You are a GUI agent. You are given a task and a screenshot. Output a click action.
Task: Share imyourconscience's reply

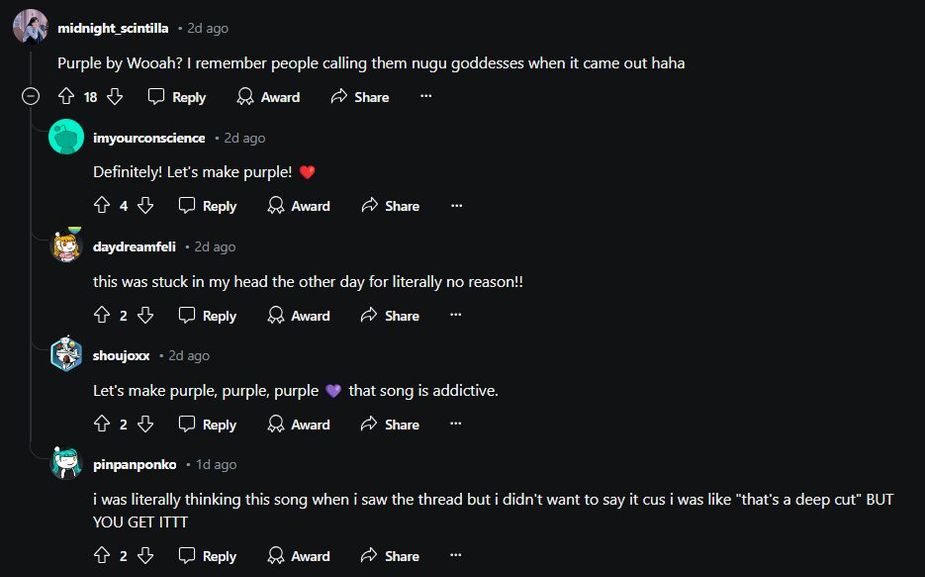[x=389, y=206]
